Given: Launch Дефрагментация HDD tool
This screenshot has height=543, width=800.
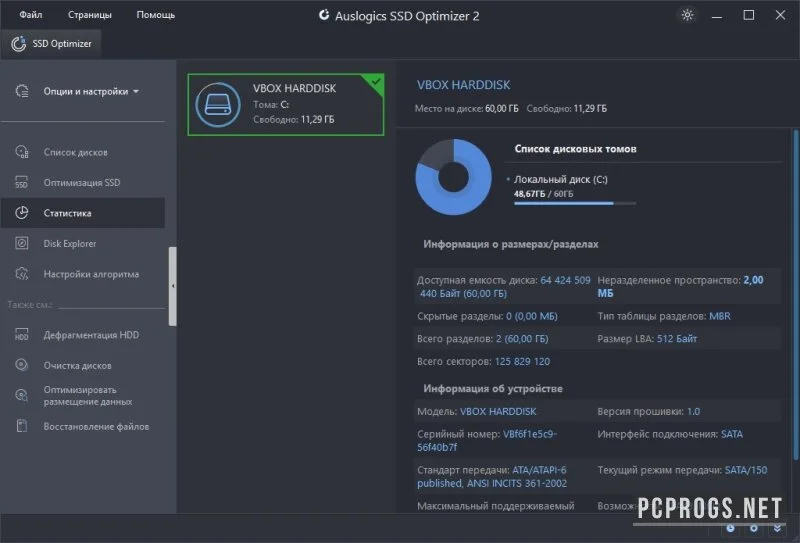Looking at the screenshot, I should click(x=91, y=335).
